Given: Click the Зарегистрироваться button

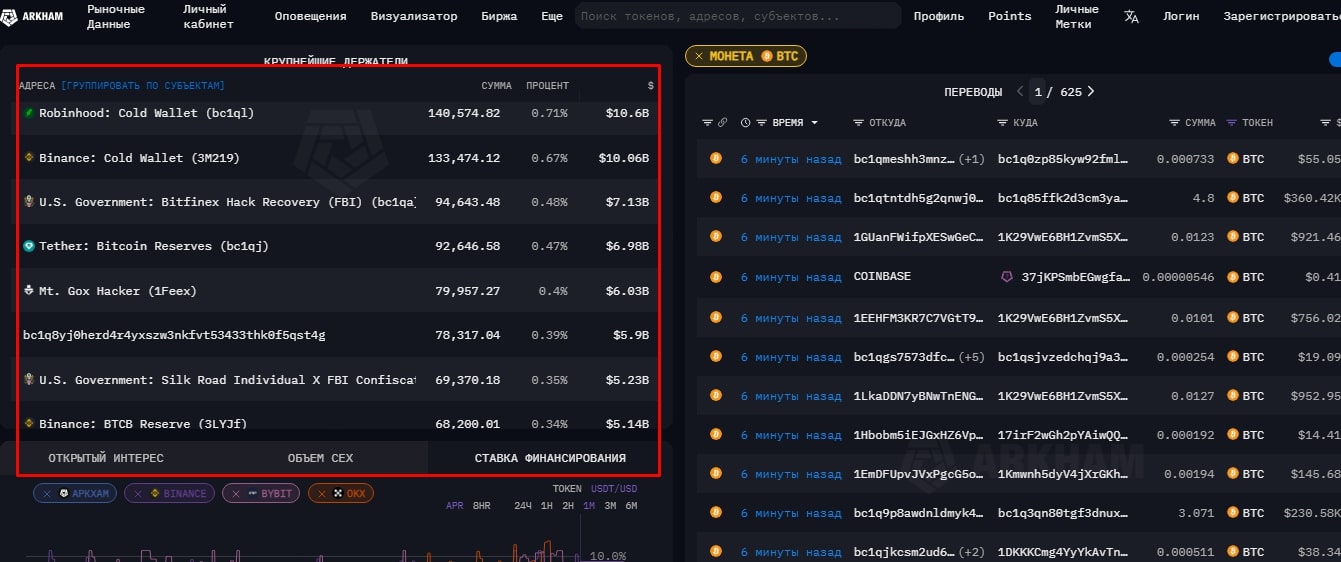Looking at the screenshot, I should pyautogui.click(x=1281, y=16).
